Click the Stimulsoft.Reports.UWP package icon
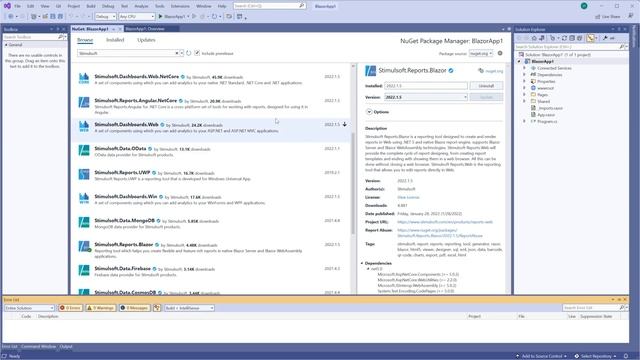640x360 pixels. pyautogui.click(x=84, y=174)
